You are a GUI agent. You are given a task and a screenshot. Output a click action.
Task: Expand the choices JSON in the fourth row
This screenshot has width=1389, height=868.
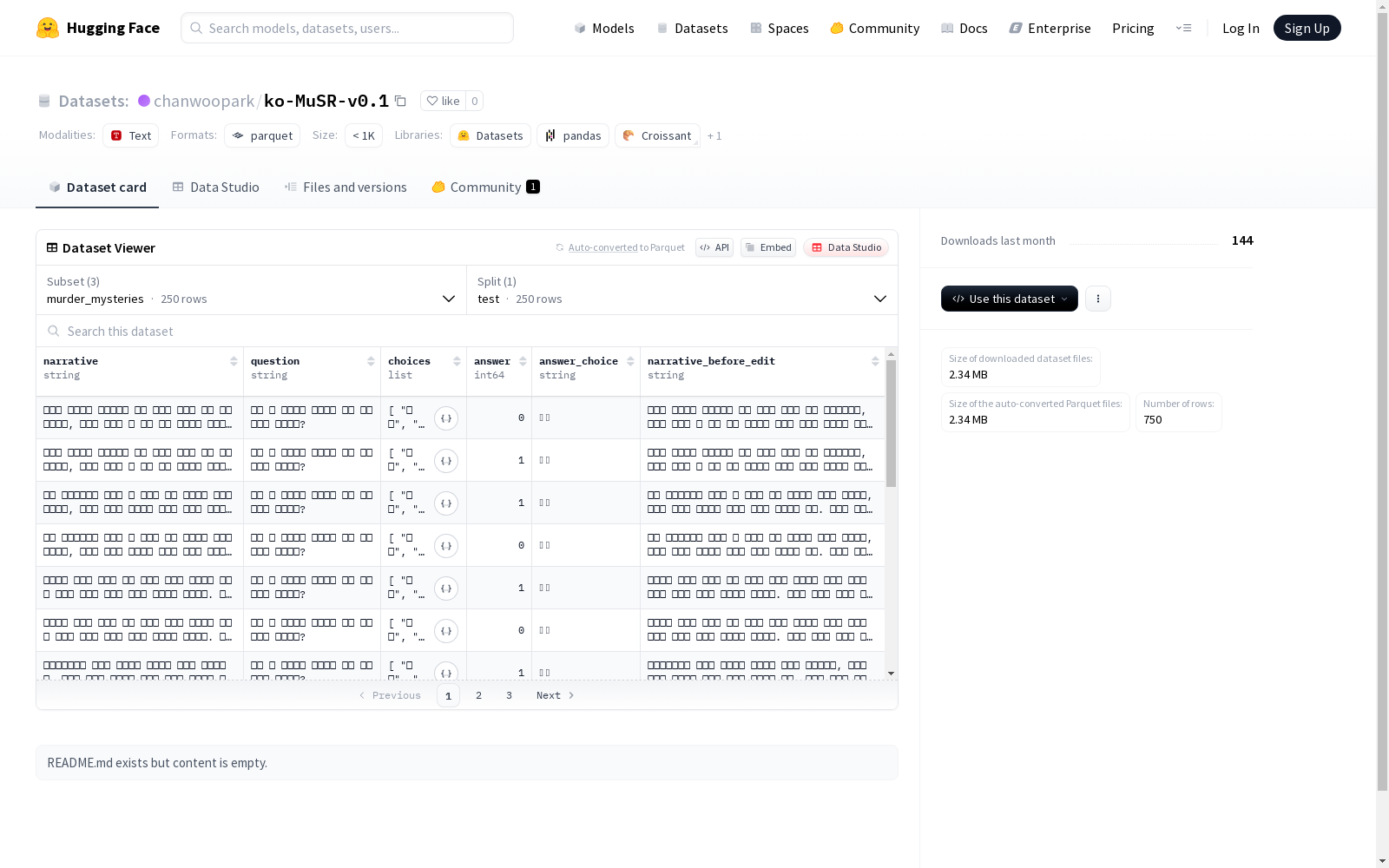coord(446,546)
